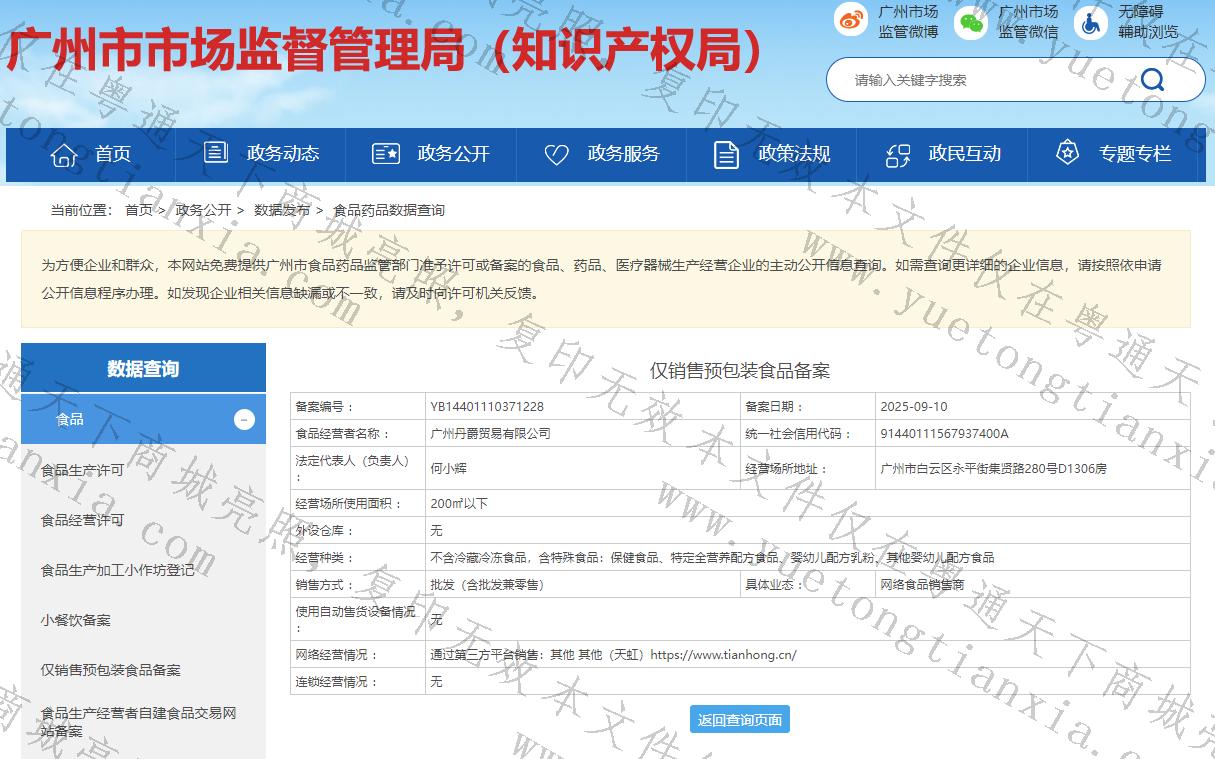This screenshot has height=759, width=1215.
Task: Select 食品生产许可 in the sidebar
Action: [x=82, y=470]
